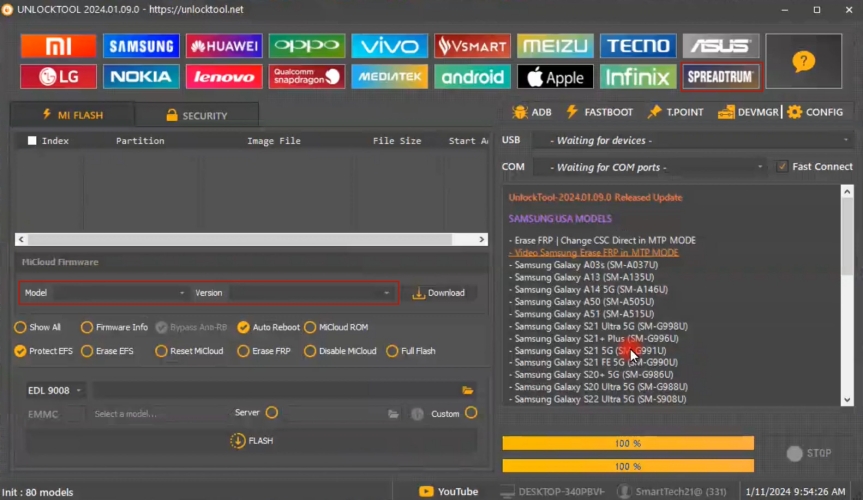Screen dimensions: 863x500
Task: Click the log panel scroll up arrow
Action: coord(847,192)
